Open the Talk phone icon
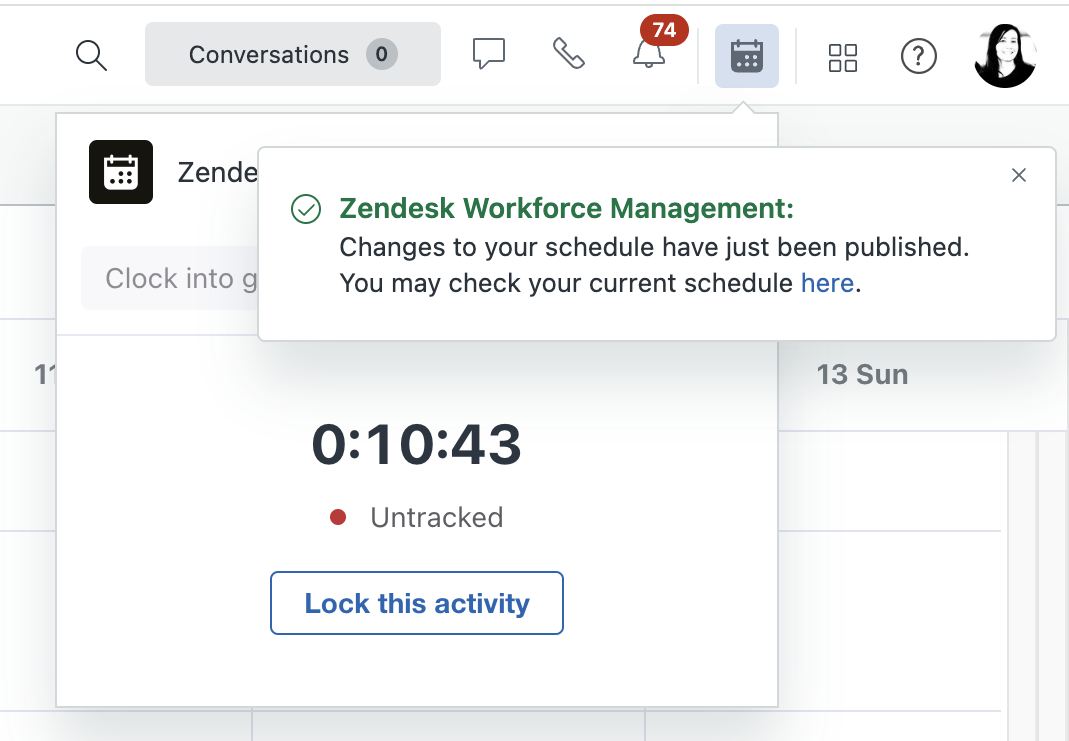Image resolution: width=1069 pixels, height=741 pixels. point(569,54)
